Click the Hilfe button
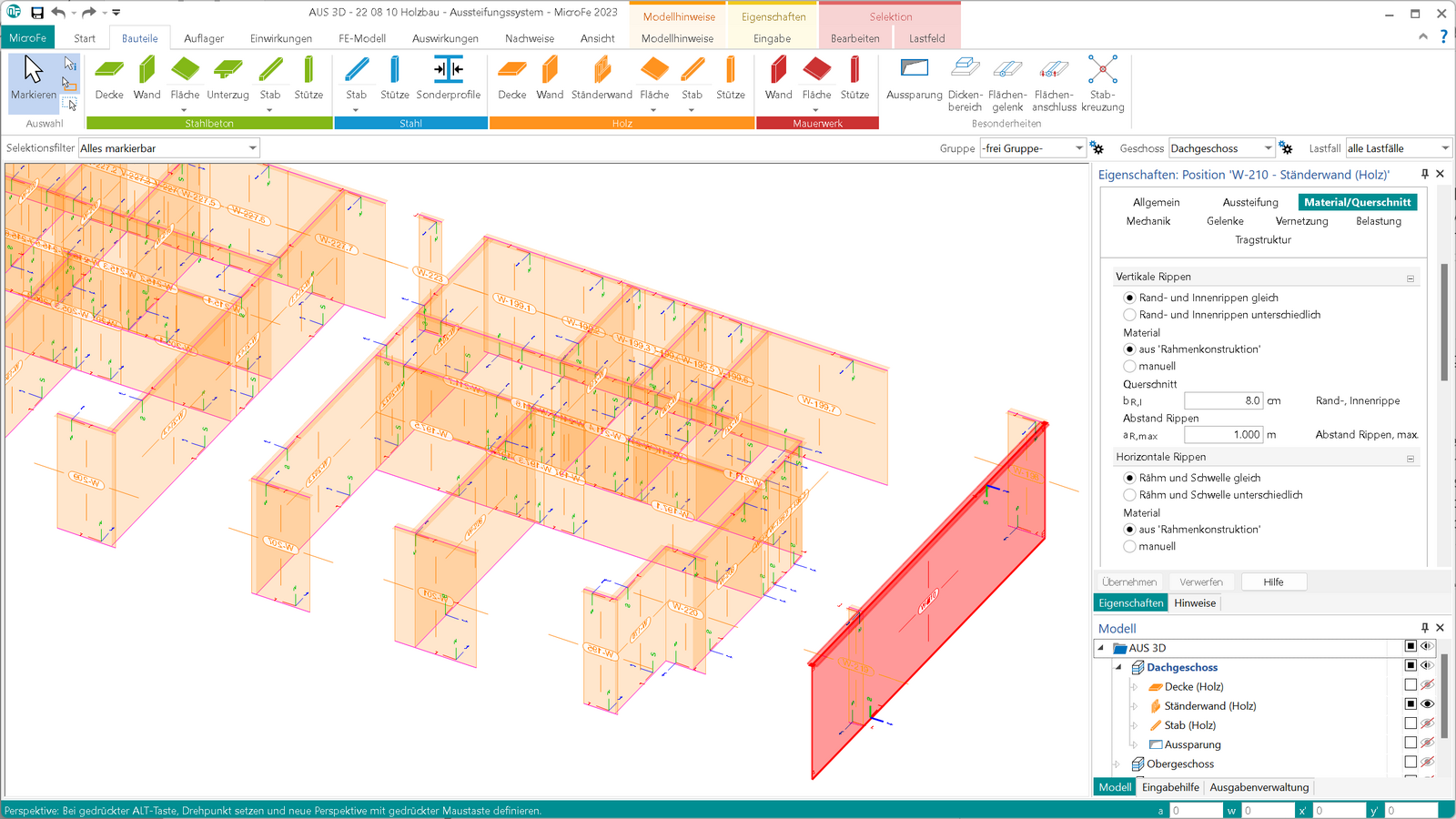Image resolution: width=1456 pixels, height=819 pixels. tap(1273, 581)
